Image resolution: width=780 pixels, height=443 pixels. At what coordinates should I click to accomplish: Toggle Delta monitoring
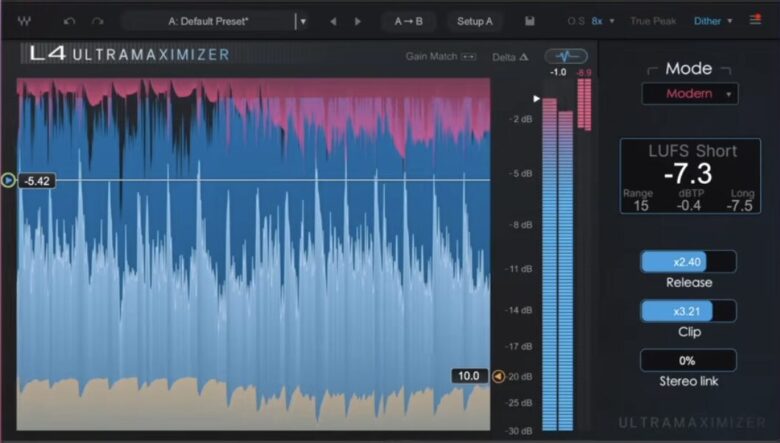coord(510,57)
